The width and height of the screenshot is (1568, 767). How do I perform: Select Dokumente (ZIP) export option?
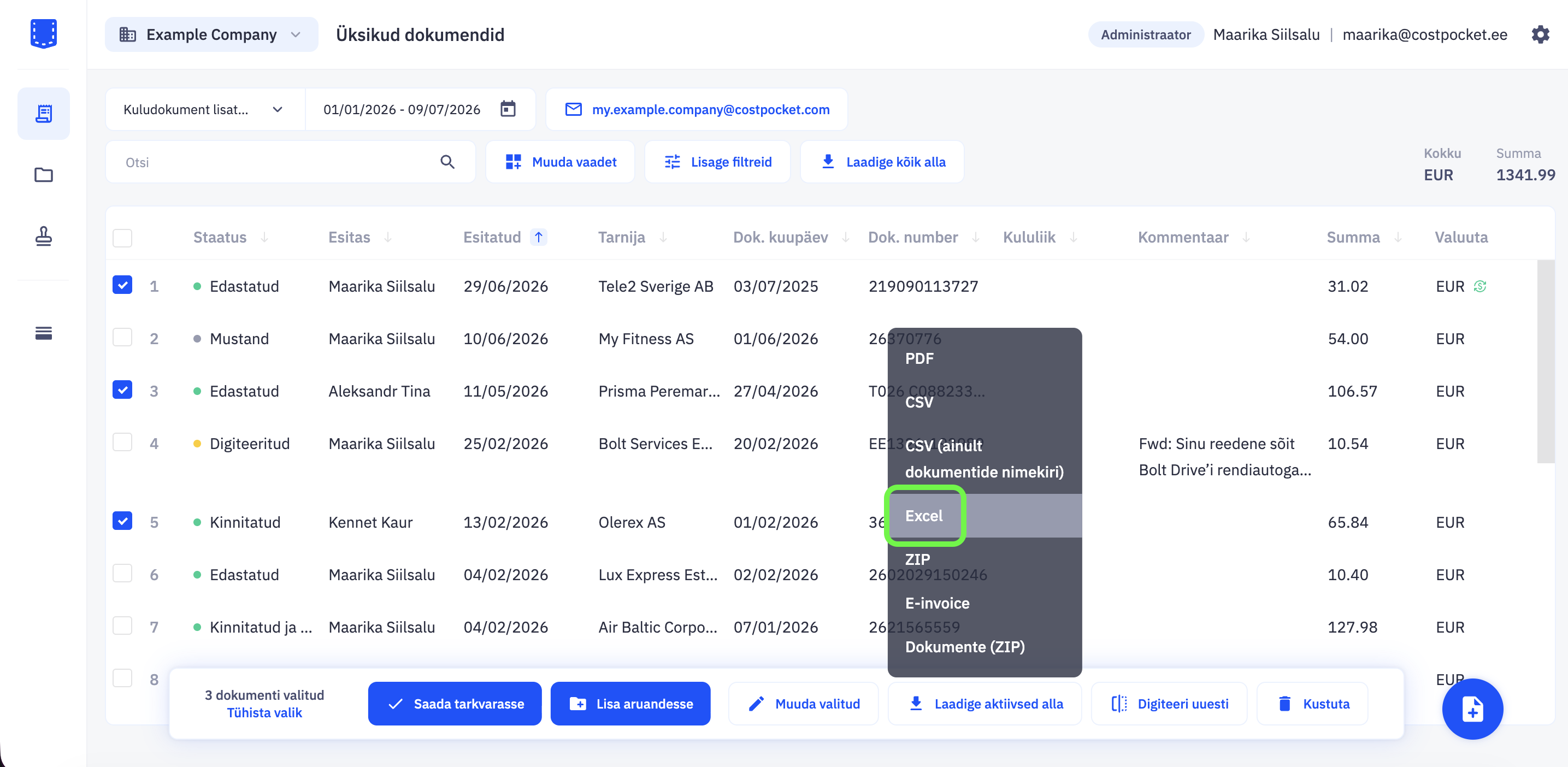985,646
